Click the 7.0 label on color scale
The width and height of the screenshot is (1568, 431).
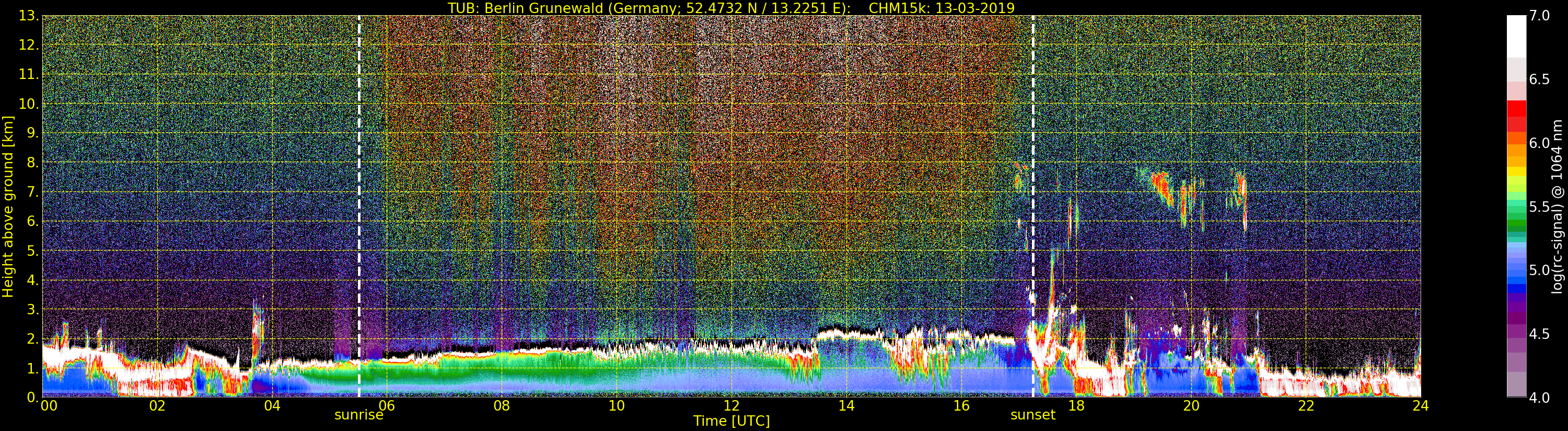1539,16
